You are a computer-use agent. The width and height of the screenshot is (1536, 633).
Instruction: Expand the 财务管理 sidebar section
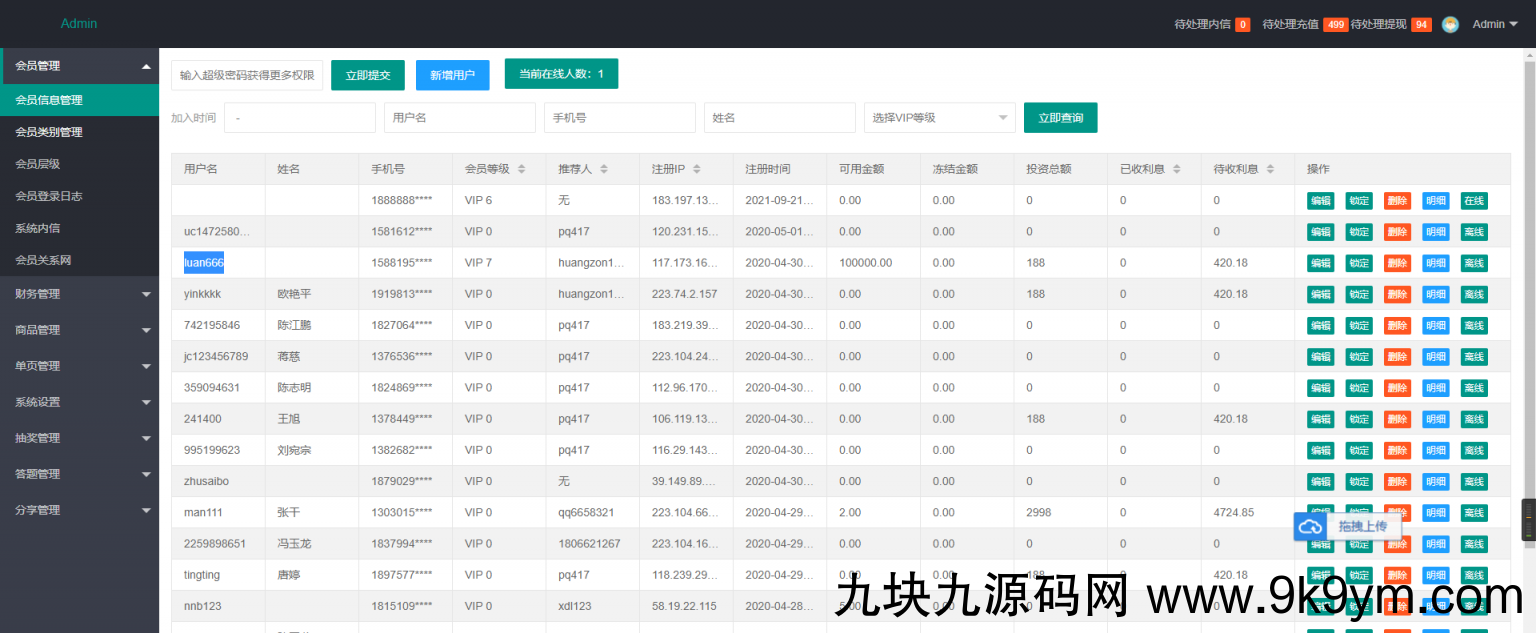(x=80, y=294)
